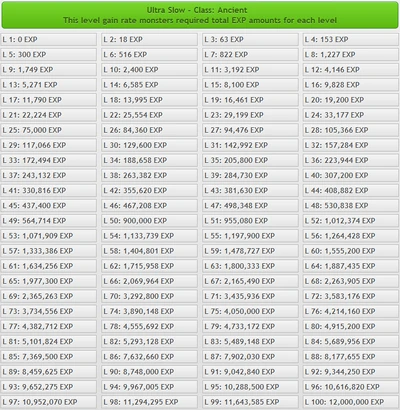Screen dimensions: 400x410
Task: Select the L 20: 19,200 EXP box
Action: click(x=351, y=100)
